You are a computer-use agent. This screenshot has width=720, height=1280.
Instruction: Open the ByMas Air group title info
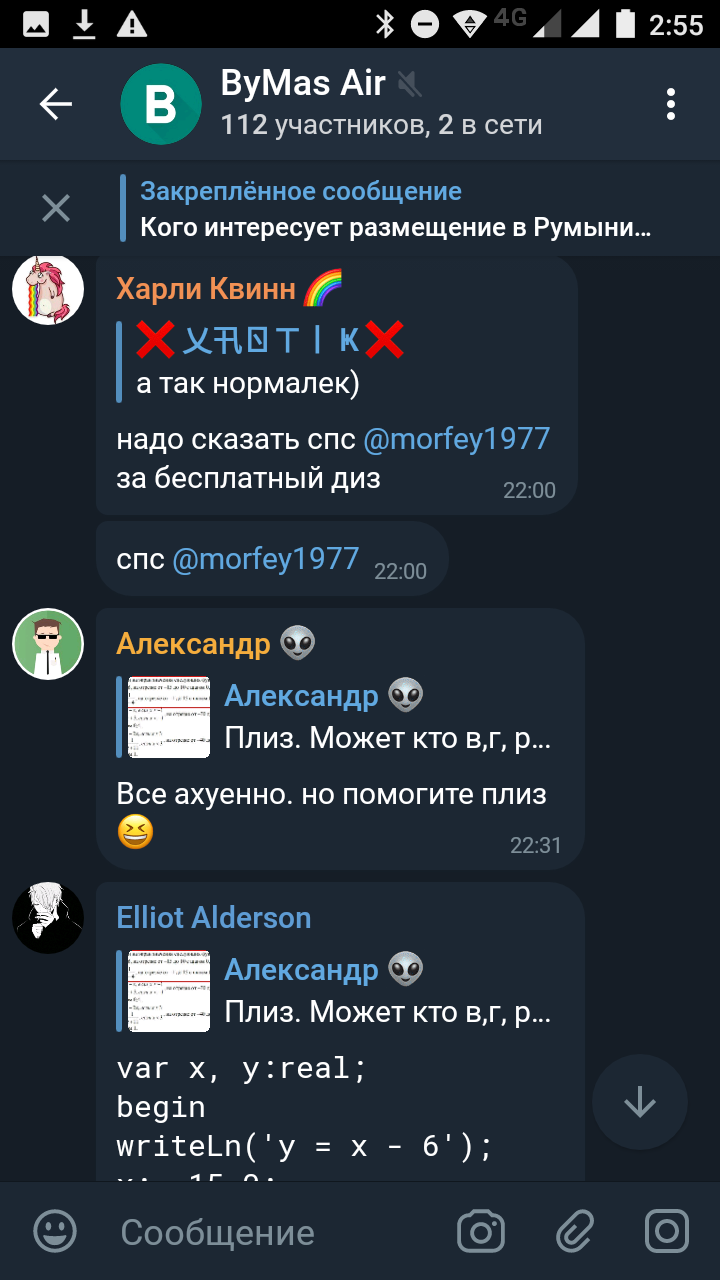(x=381, y=104)
